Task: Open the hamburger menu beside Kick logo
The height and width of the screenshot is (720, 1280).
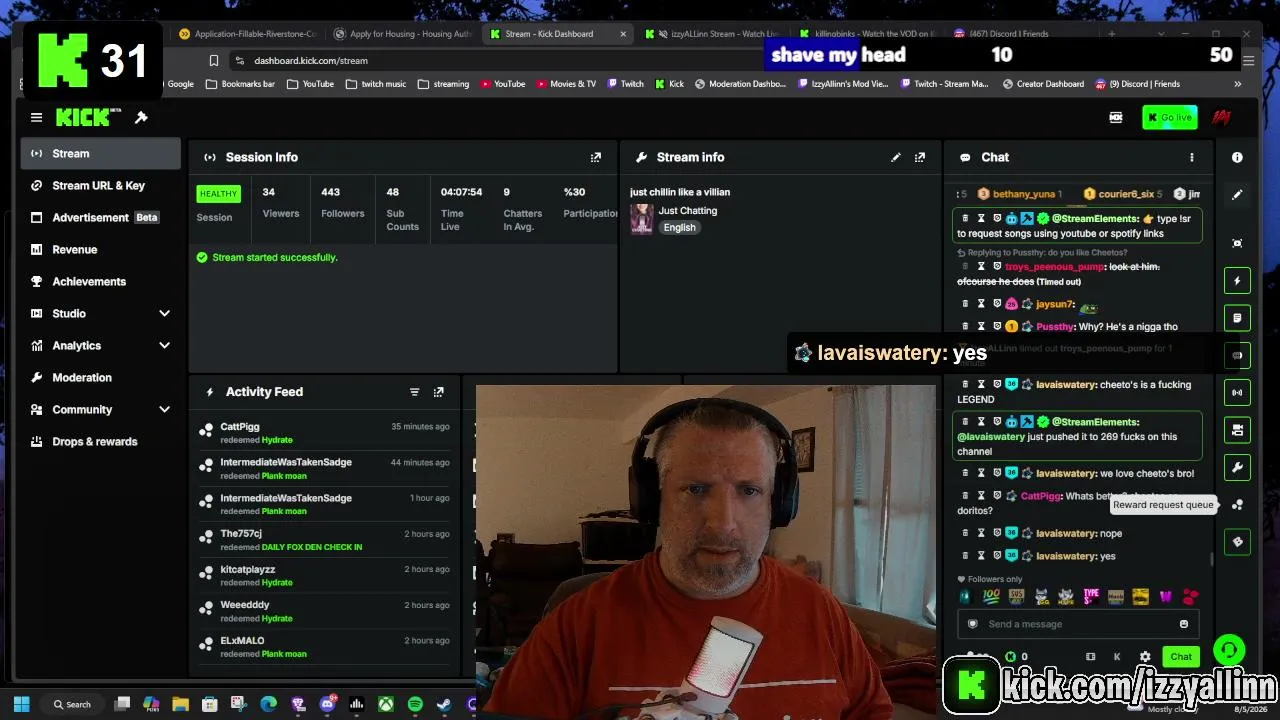Action: [x=36, y=117]
